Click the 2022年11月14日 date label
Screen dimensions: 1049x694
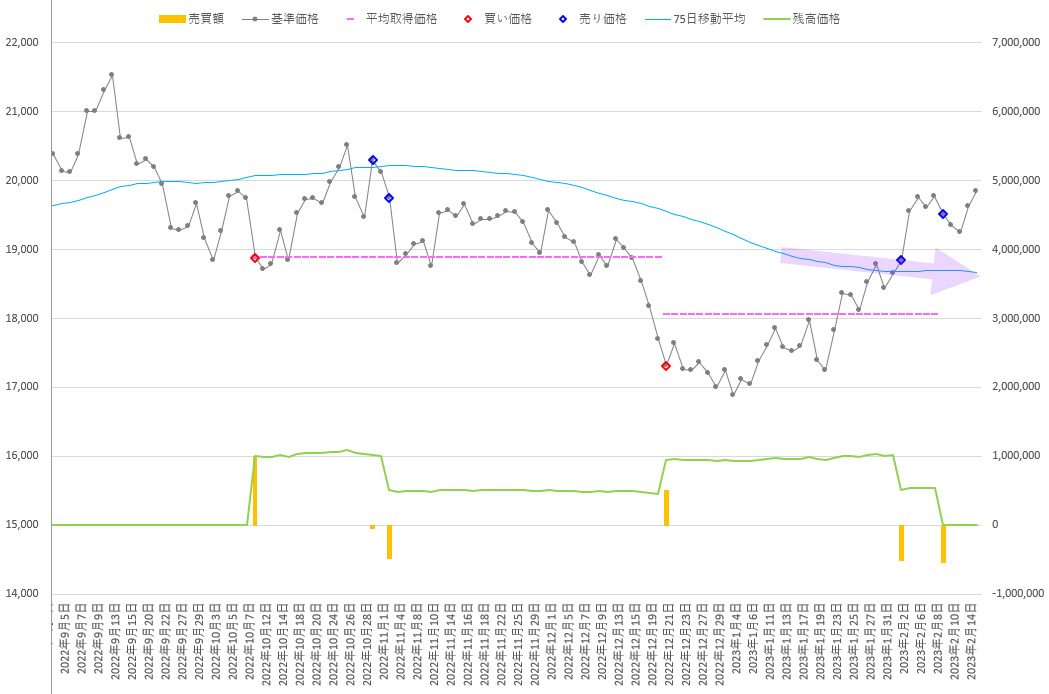point(451,644)
